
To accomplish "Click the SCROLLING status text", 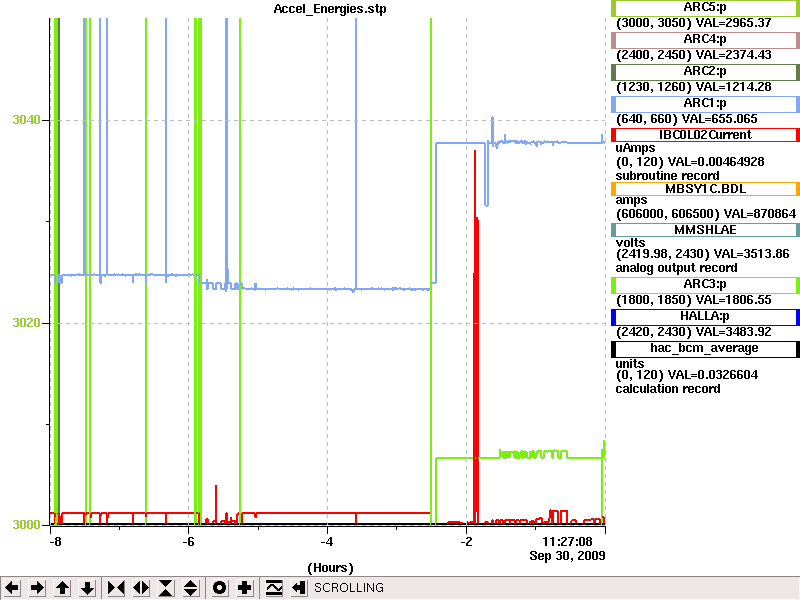I will pos(349,588).
